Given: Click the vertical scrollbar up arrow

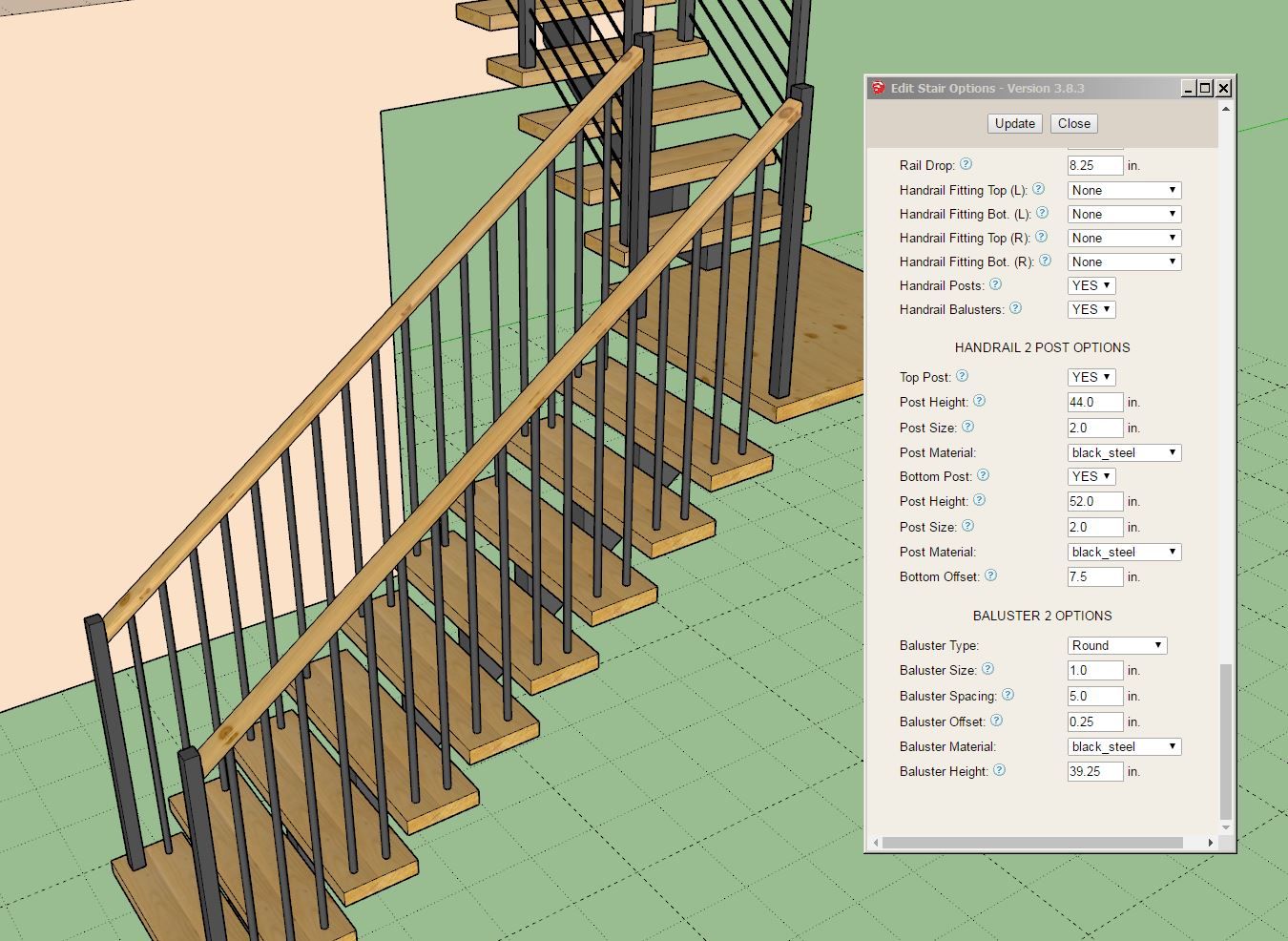Looking at the screenshot, I should point(1226,109).
